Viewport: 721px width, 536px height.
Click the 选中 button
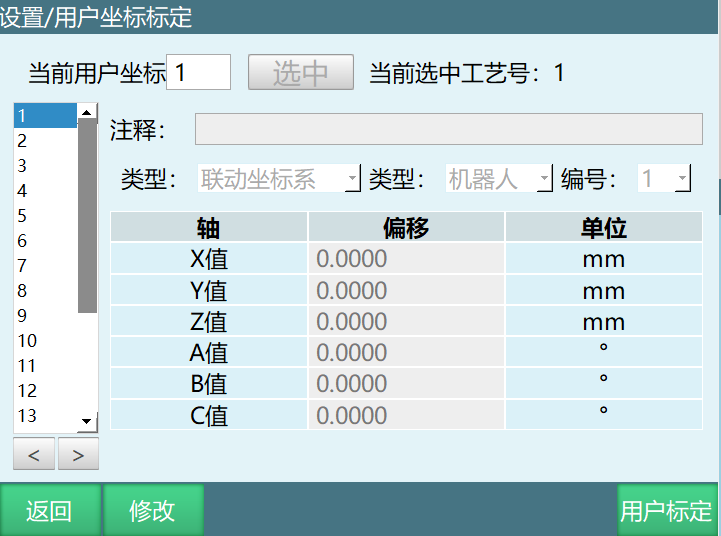(x=301, y=73)
